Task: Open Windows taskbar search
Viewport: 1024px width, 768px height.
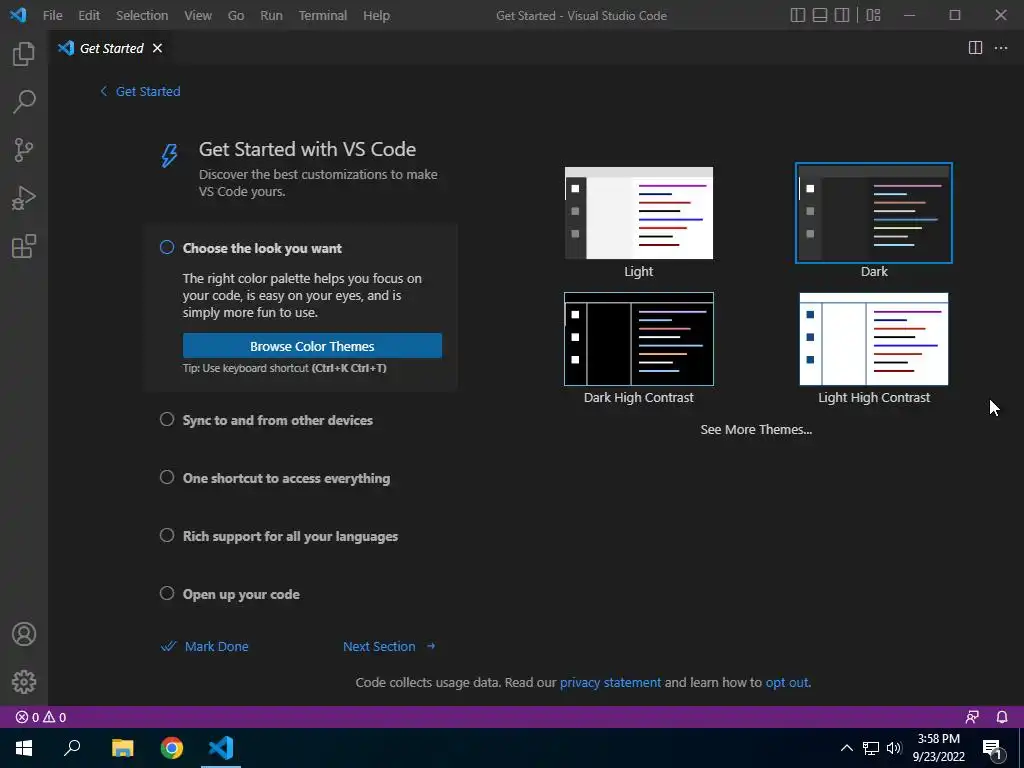Action: tap(72, 748)
